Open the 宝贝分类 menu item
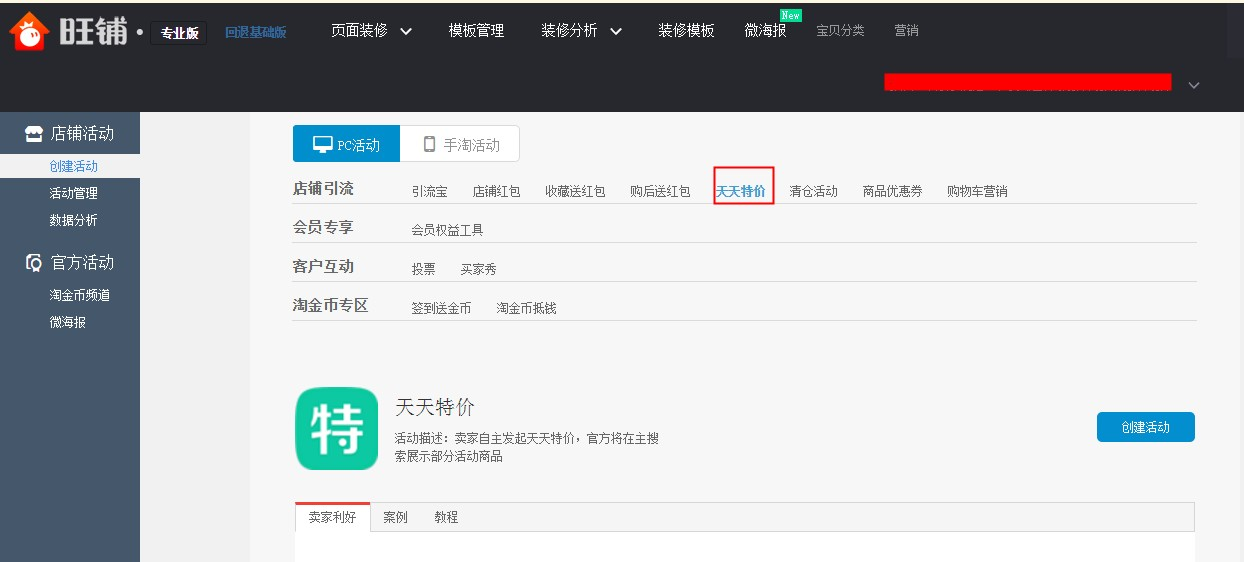 pyautogui.click(x=840, y=31)
